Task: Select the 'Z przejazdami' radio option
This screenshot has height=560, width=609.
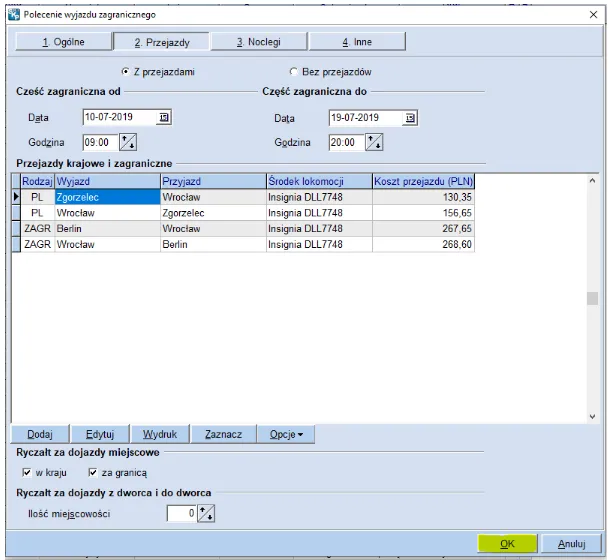Action: click(x=125, y=72)
